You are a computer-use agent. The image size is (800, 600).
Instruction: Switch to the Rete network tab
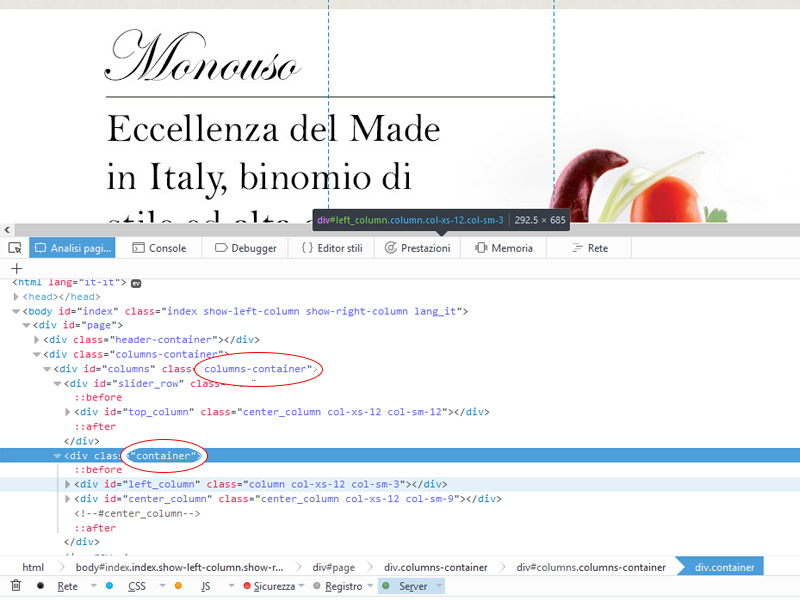point(589,248)
